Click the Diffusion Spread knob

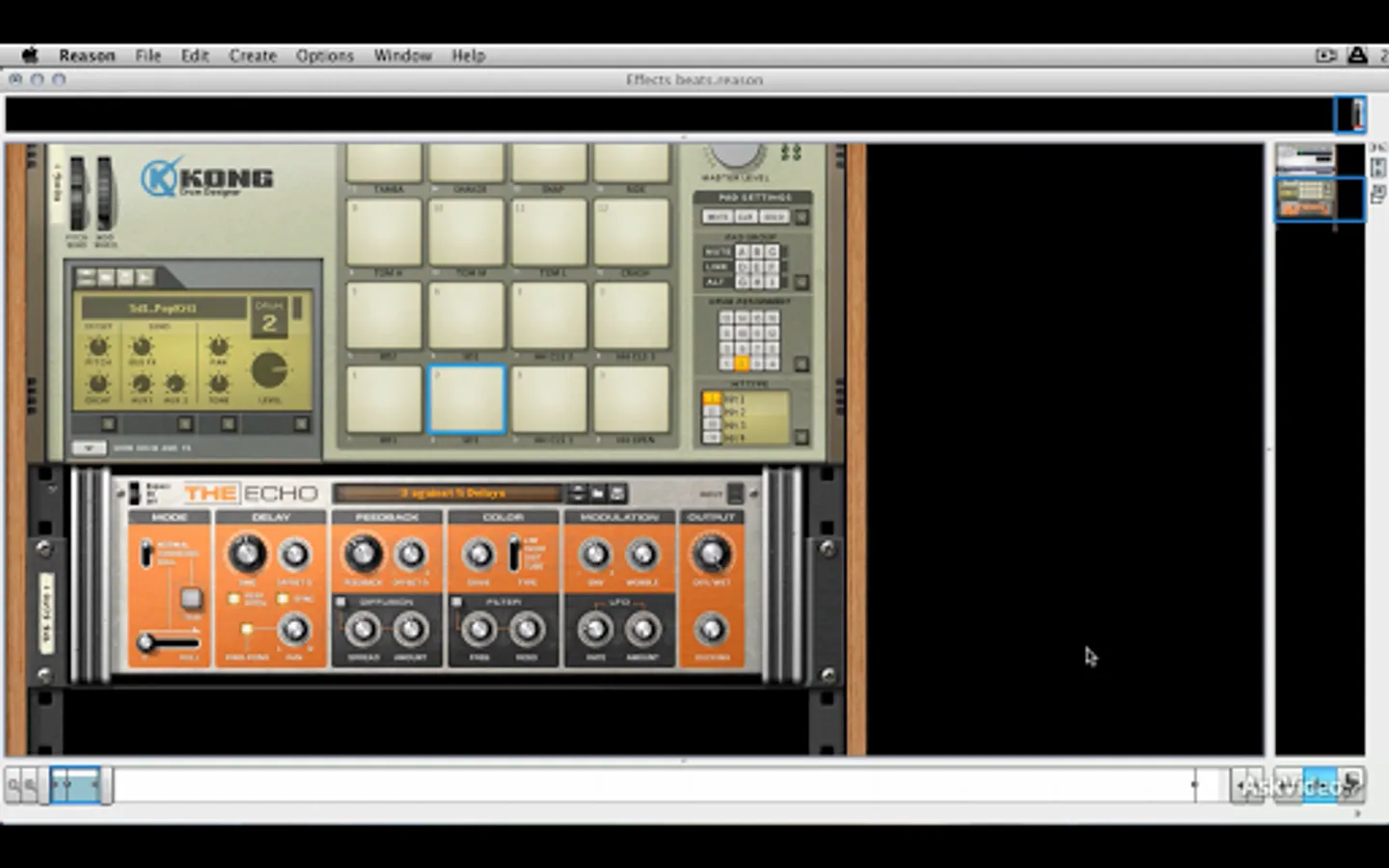[x=363, y=630]
